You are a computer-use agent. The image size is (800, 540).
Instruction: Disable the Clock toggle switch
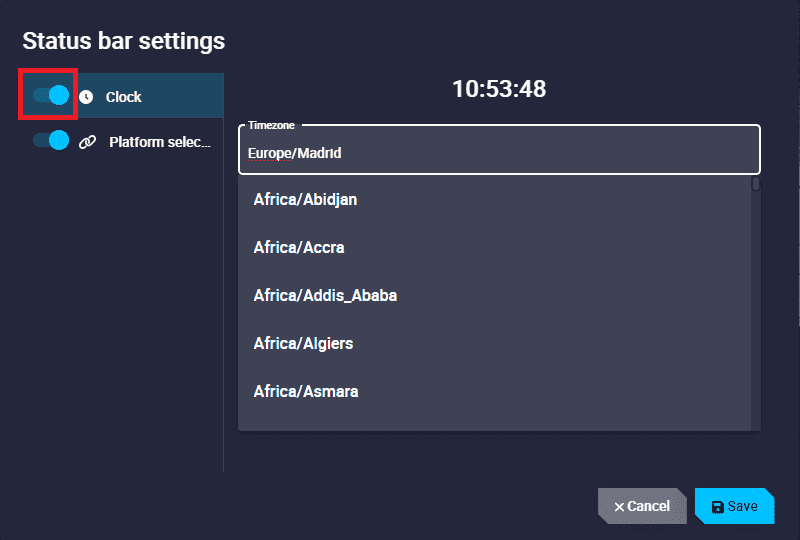click(x=50, y=96)
